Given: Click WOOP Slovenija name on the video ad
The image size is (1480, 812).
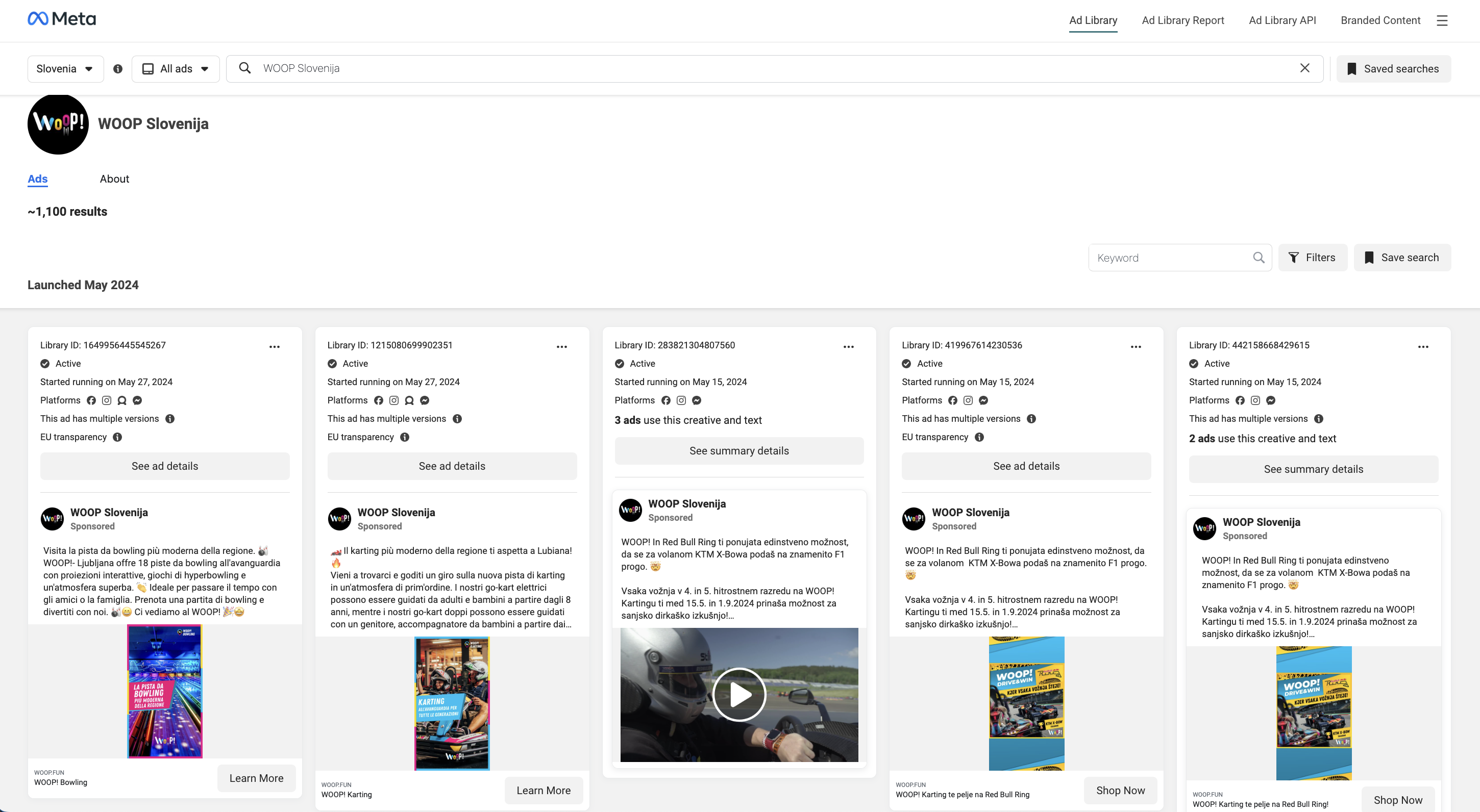Looking at the screenshot, I should click(x=687, y=503).
